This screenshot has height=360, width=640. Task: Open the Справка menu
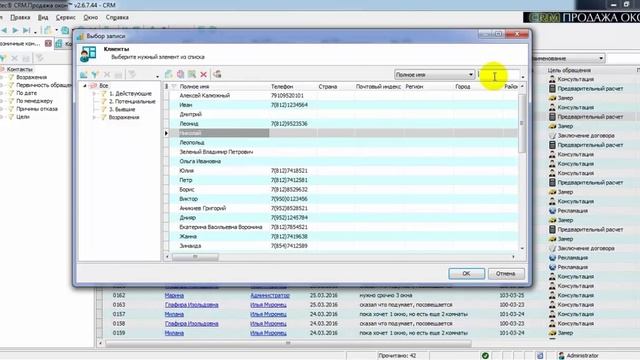(x=117, y=18)
